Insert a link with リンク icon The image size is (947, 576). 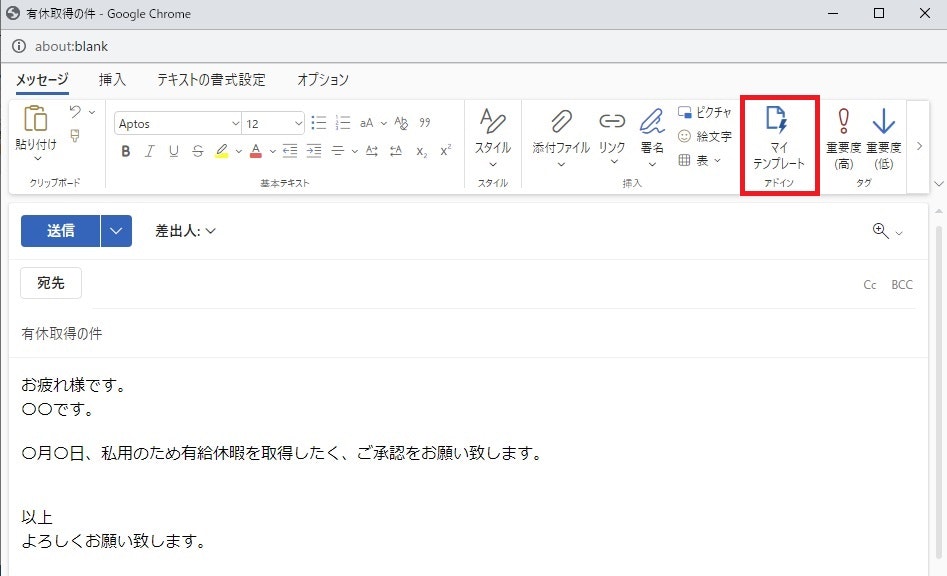pos(612,122)
